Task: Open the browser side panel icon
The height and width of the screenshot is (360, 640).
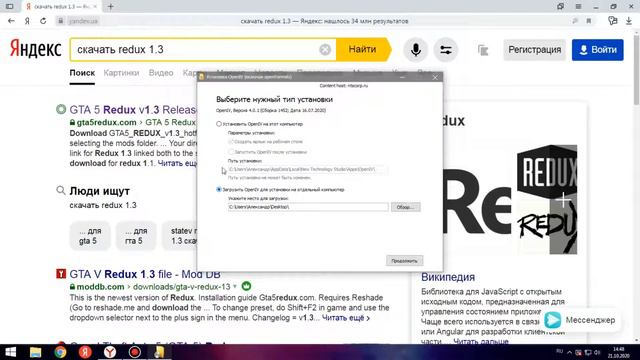Action: coord(9,7)
